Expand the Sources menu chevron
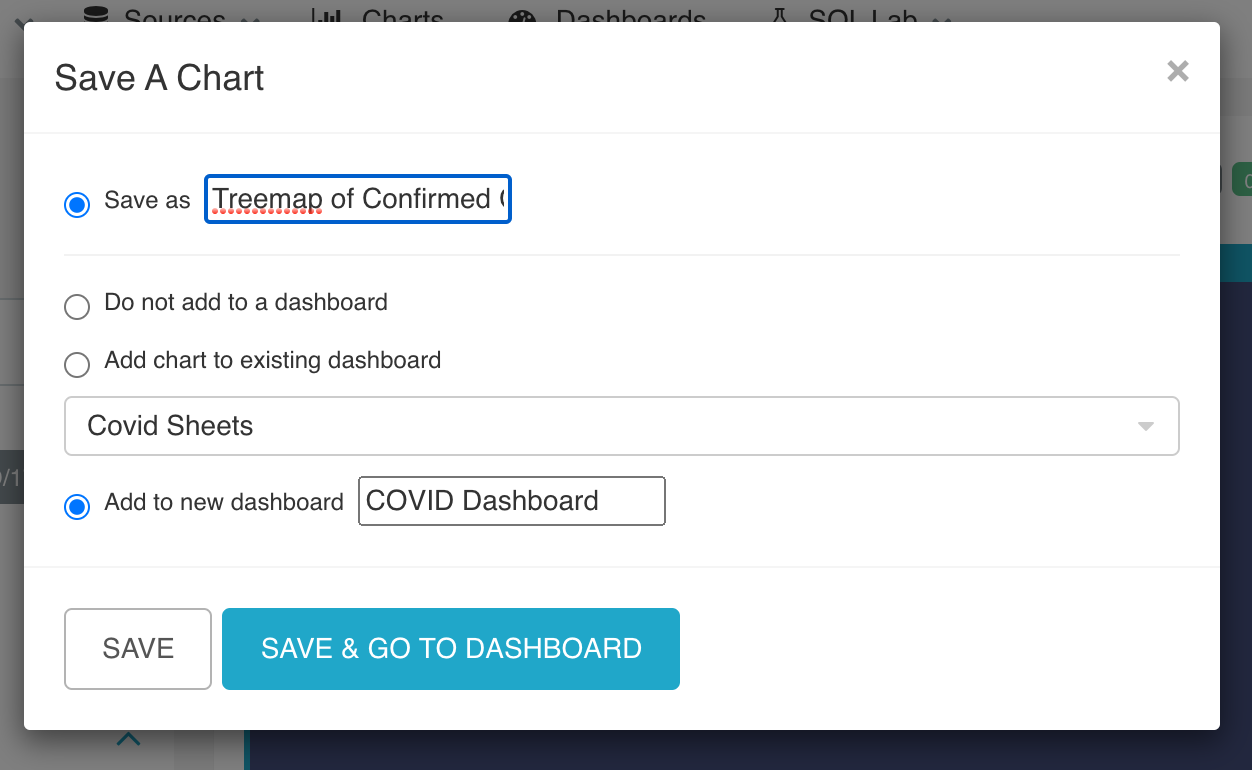 (250, 18)
